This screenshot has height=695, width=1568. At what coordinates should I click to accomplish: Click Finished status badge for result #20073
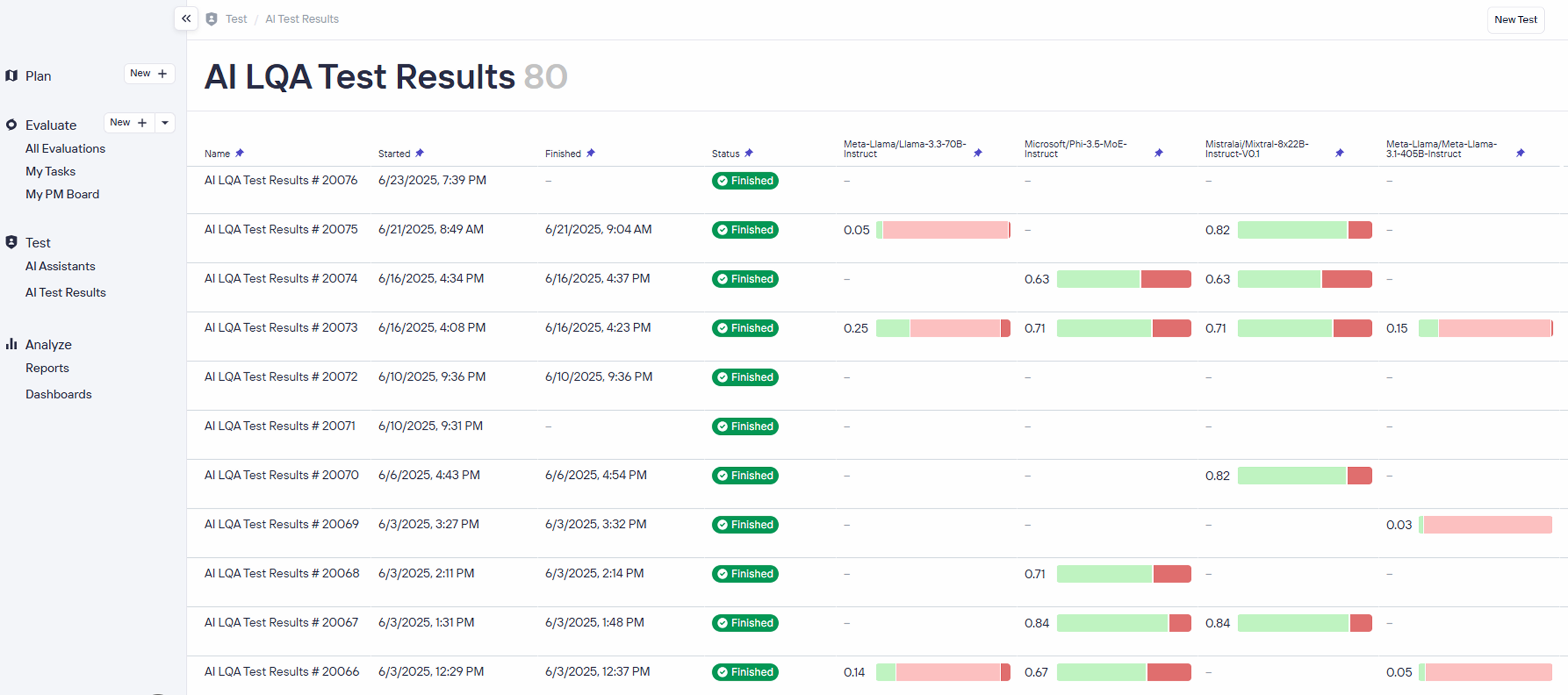point(744,328)
